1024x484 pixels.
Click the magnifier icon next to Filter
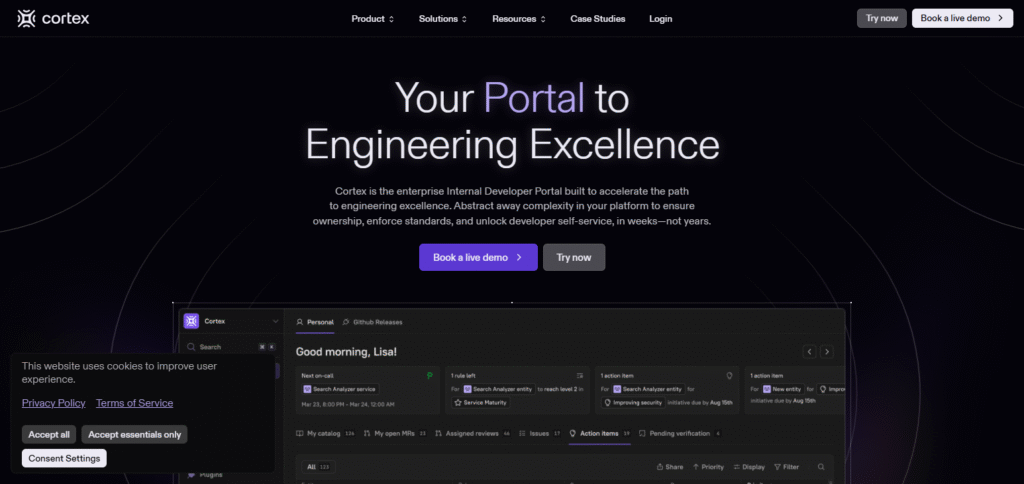pos(821,467)
